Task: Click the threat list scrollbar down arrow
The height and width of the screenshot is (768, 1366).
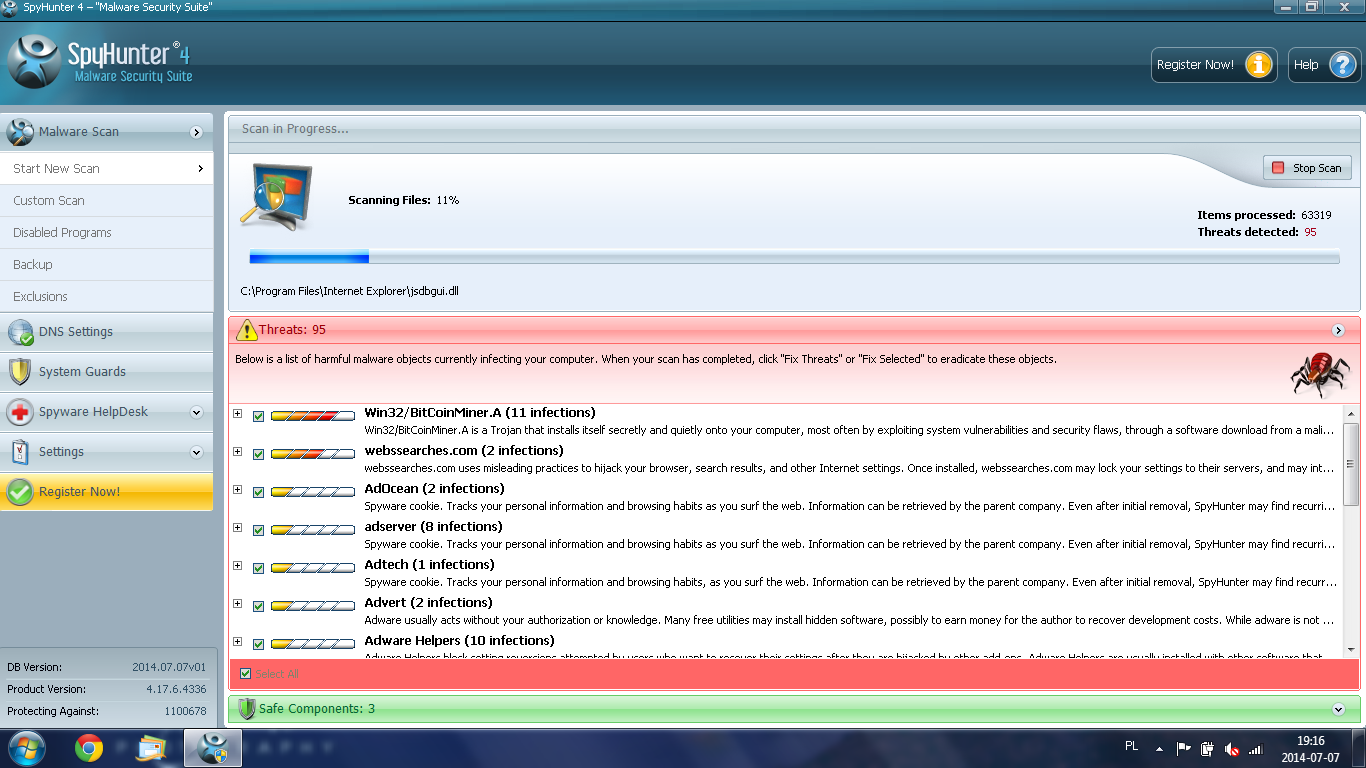Action: pyautogui.click(x=1351, y=650)
